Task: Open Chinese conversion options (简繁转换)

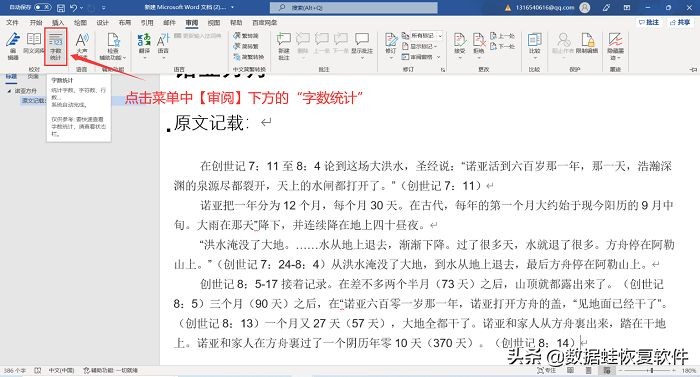Action: tap(249, 57)
